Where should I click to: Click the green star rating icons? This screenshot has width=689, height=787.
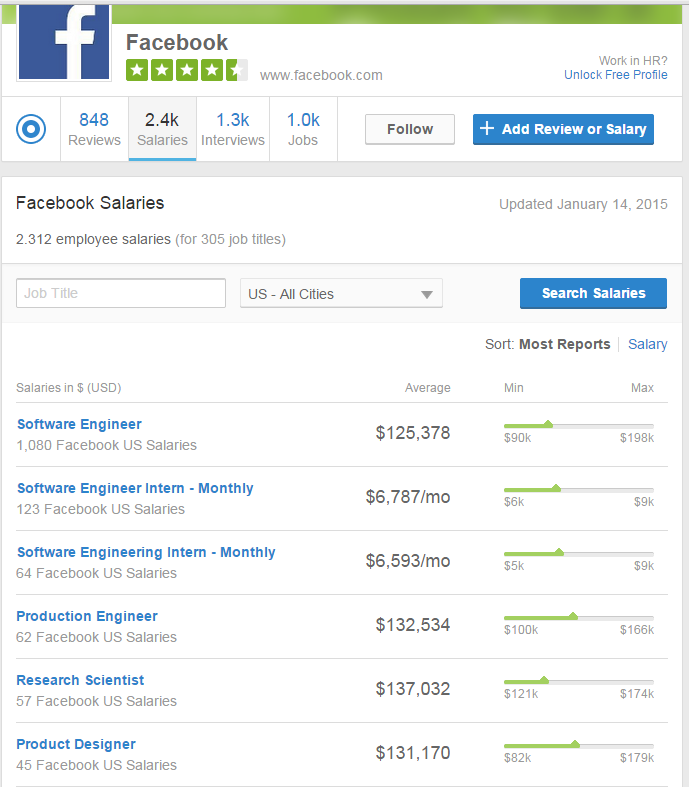click(x=186, y=70)
